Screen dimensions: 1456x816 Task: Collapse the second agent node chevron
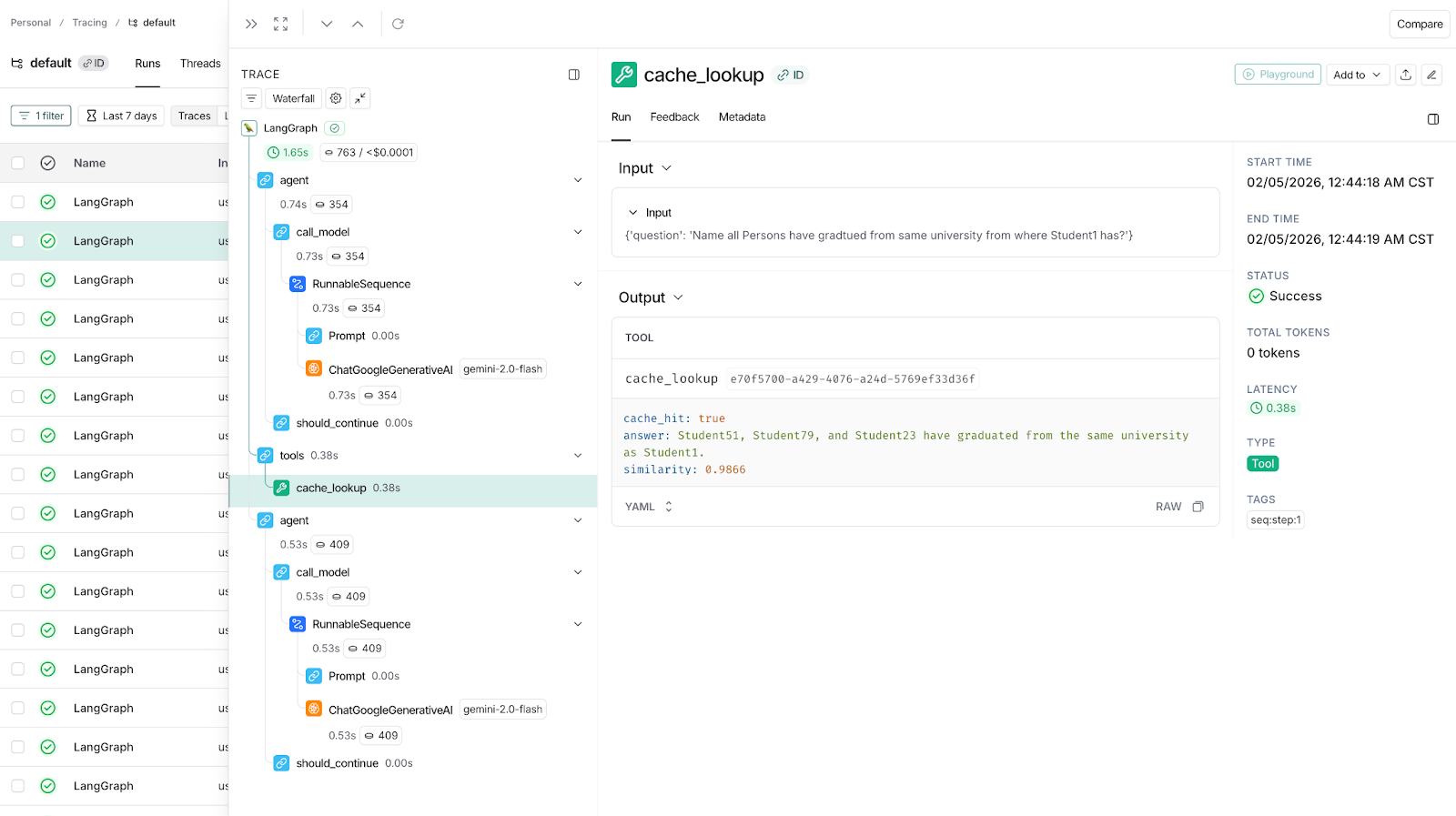[x=578, y=520]
